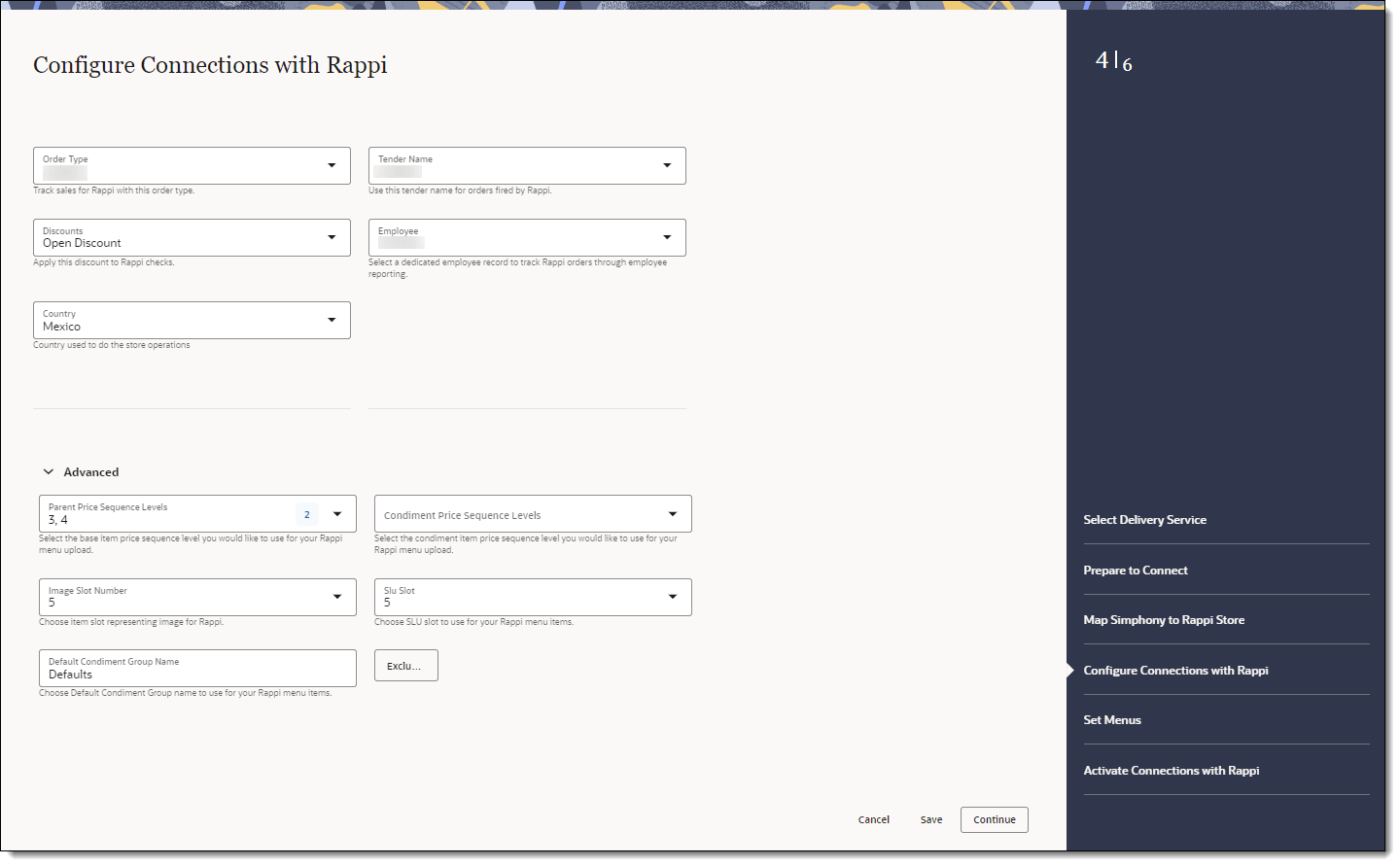Go to Map Simphony to Rappi Store step
Image resolution: width=1400 pixels, height=866 pixels.
point(1164,620)
